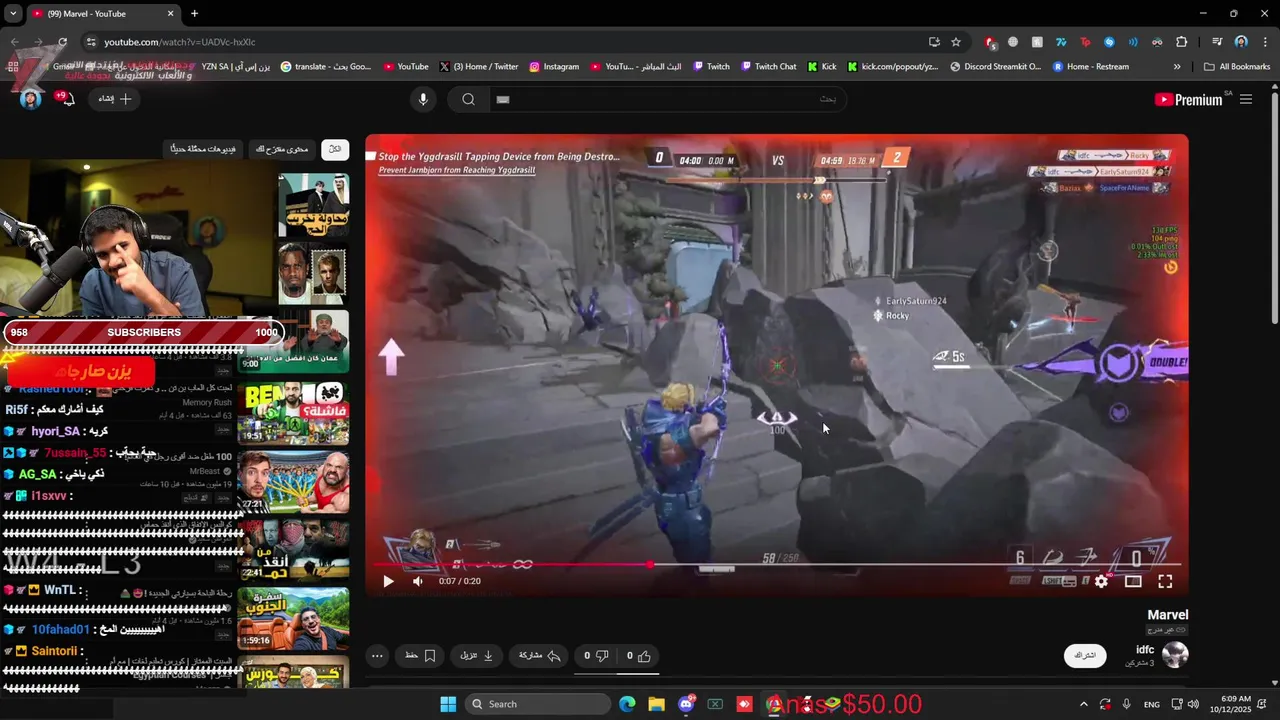Screen dimensions: 1280x720
Task: Open the browser profile avatar
Action: [x=1241, y=42]
